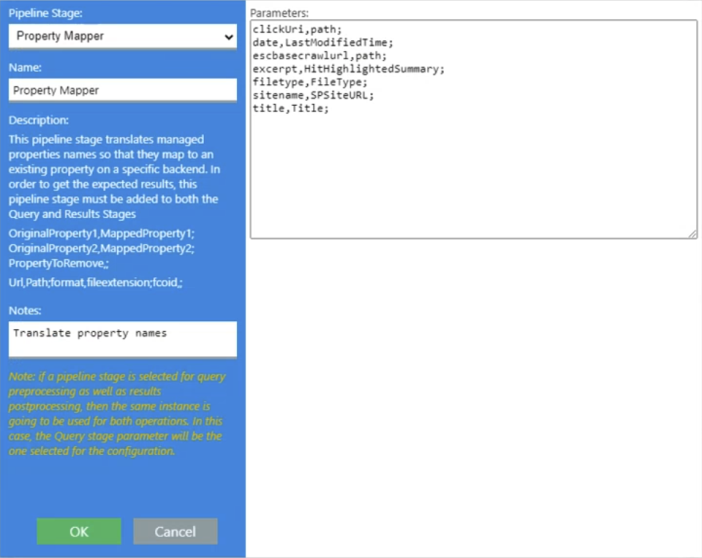Click the excerpt,HitHighlightedSummary; parameter line
The image size is (702, 558).
[x=349, y=69]
